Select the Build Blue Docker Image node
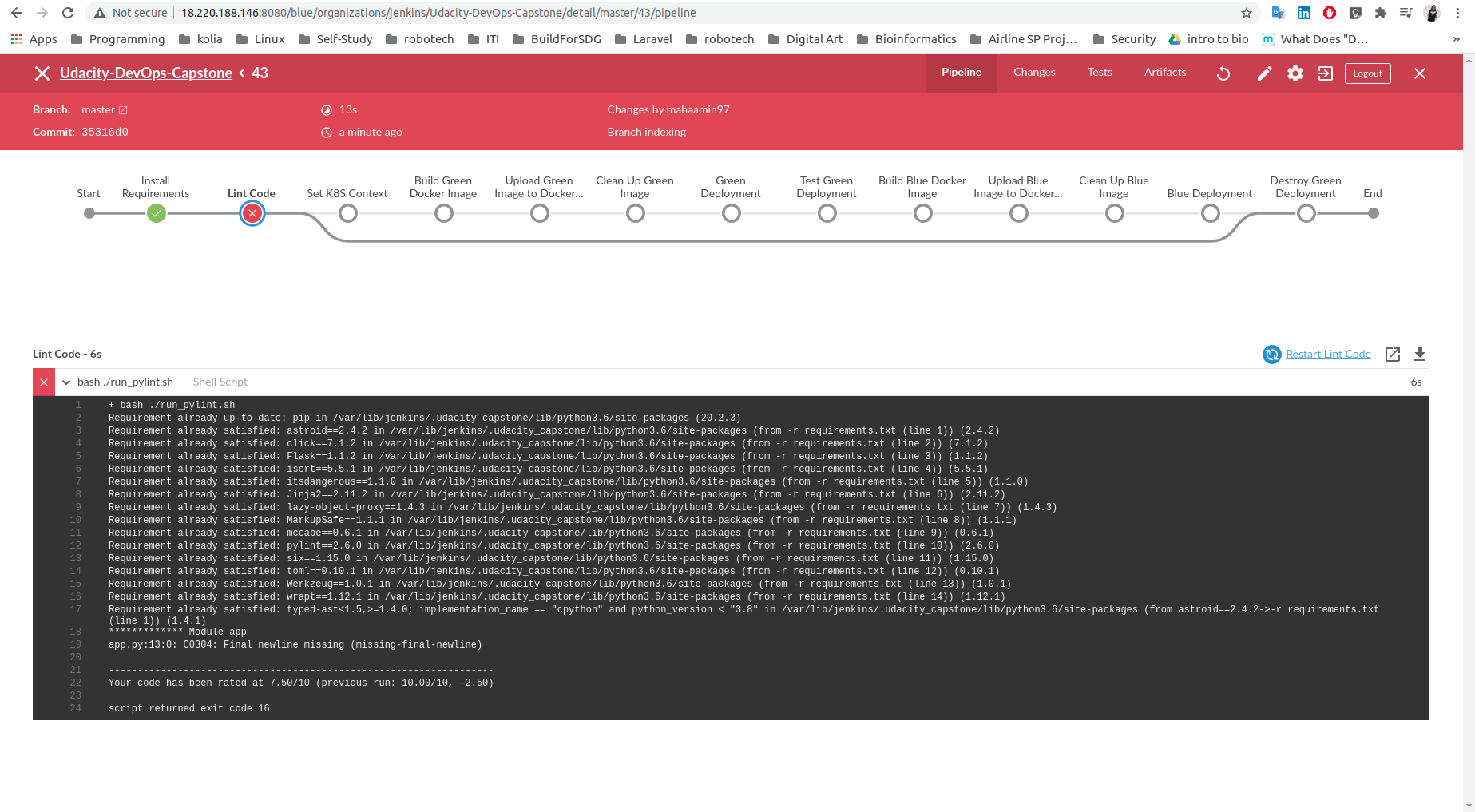The height and width of the screenshot is (812, 1475). 923,213
